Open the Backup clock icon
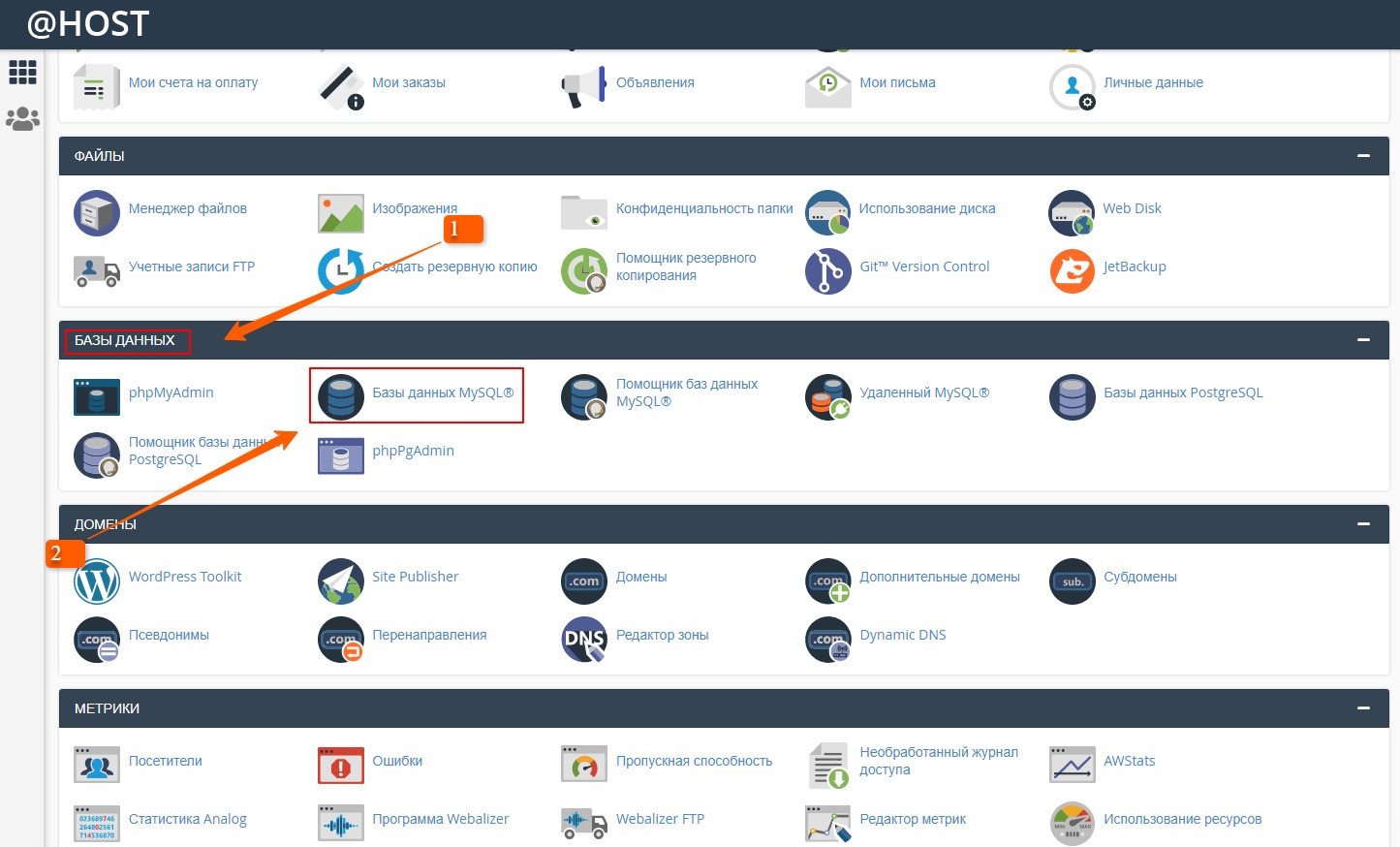The image size is (1400, 847). tap(341, 271)
